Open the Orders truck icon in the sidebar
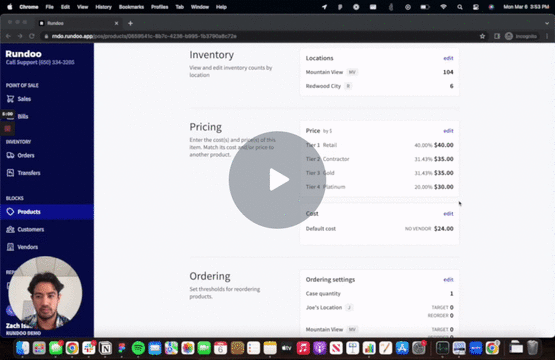Viewport: 555px width, 360px height. coord(10,155)
